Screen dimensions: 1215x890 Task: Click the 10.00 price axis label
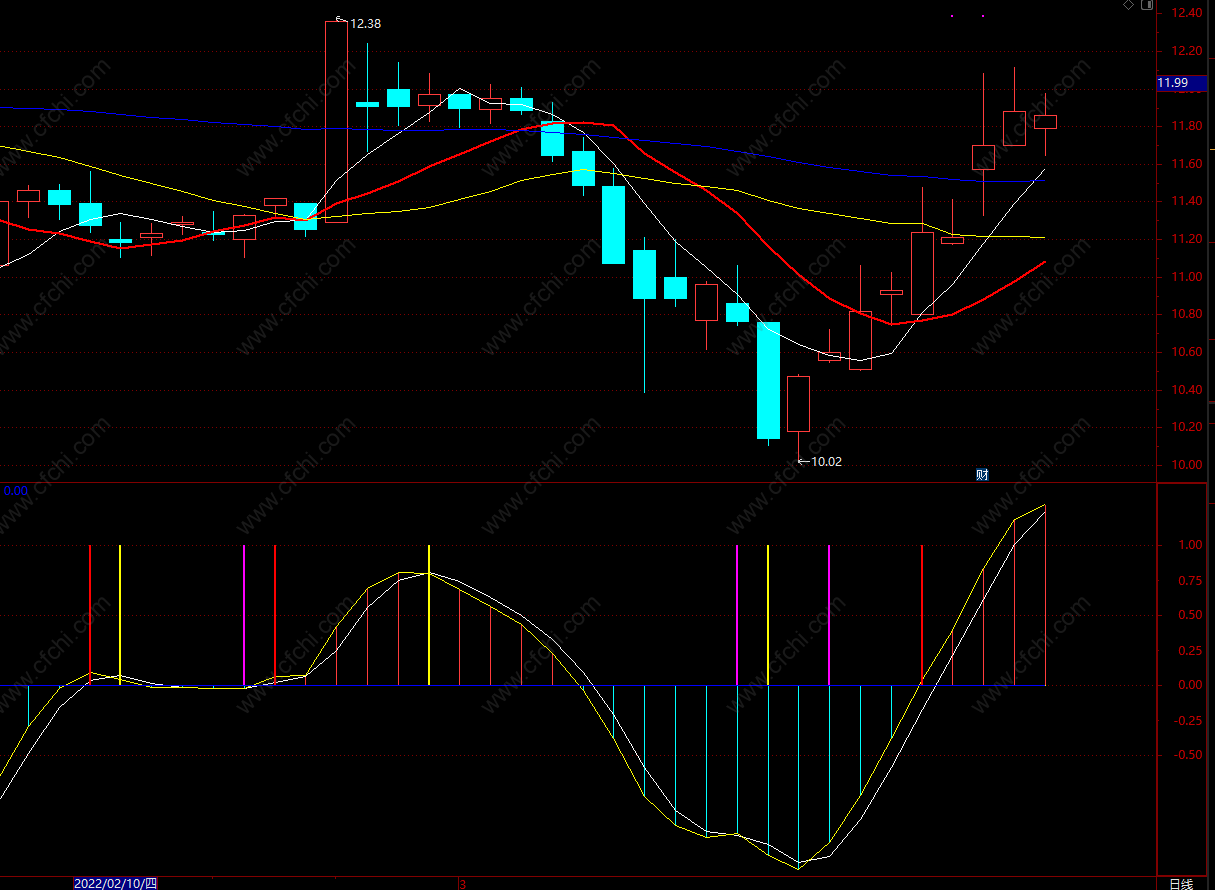pos(1187,464)
